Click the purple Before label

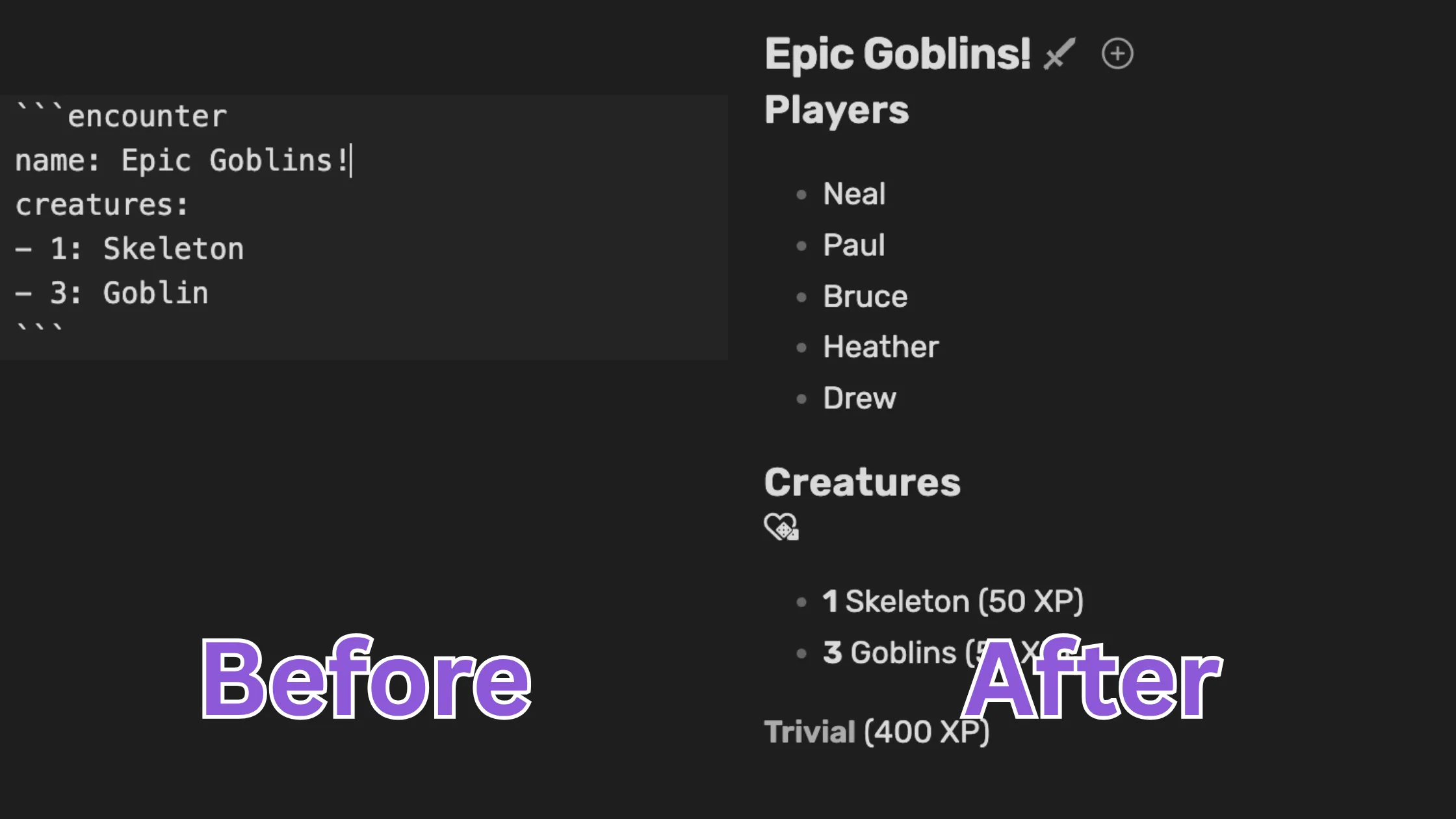click(366, 679)
